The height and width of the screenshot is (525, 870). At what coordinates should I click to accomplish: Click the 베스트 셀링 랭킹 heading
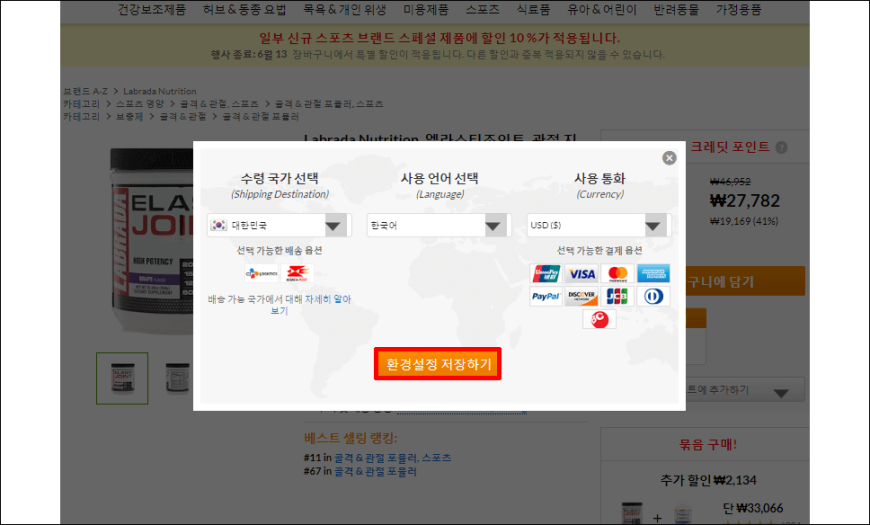point(351,438)
